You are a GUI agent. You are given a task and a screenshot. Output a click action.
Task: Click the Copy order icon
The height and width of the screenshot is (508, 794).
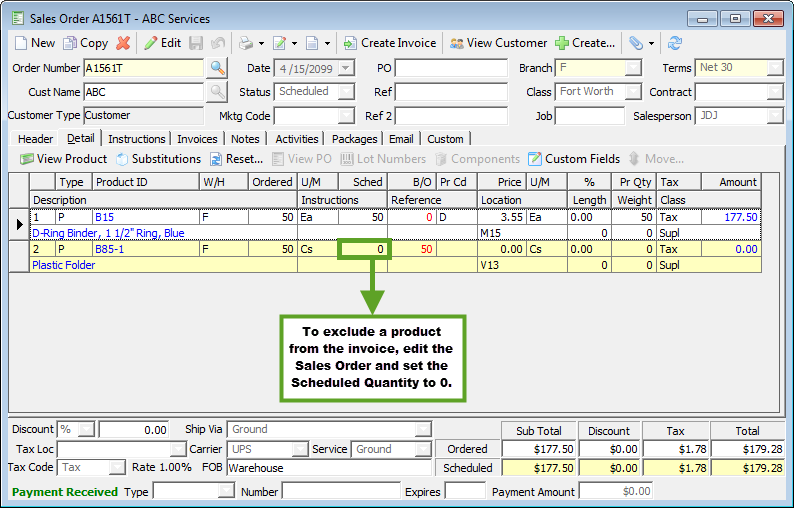pyautogui.click(x=70, y=43)
